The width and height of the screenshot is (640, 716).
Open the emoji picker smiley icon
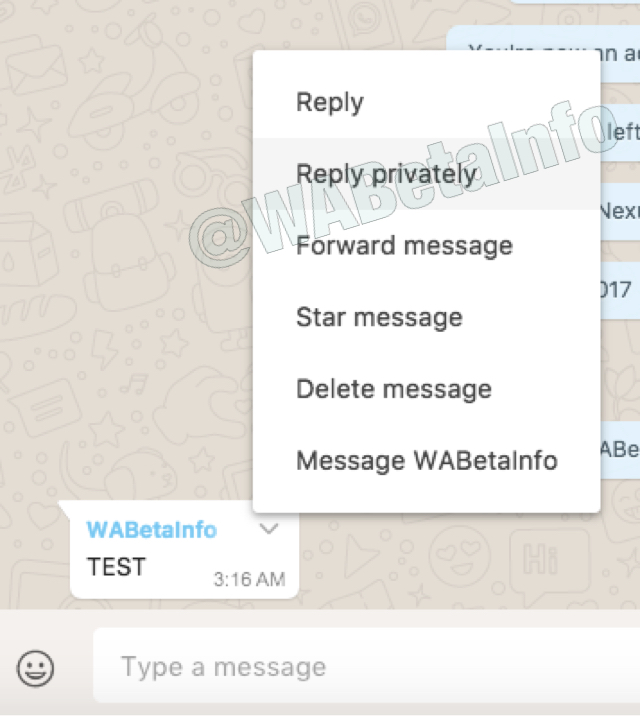[35, 668]
